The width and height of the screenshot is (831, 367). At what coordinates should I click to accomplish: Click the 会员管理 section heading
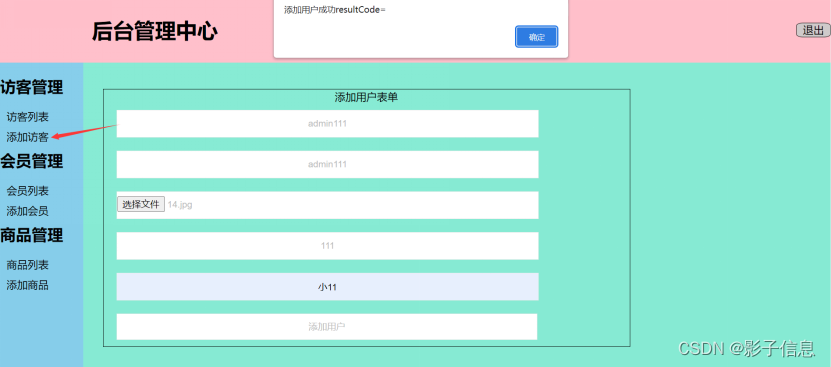click(x=32, y=161)
